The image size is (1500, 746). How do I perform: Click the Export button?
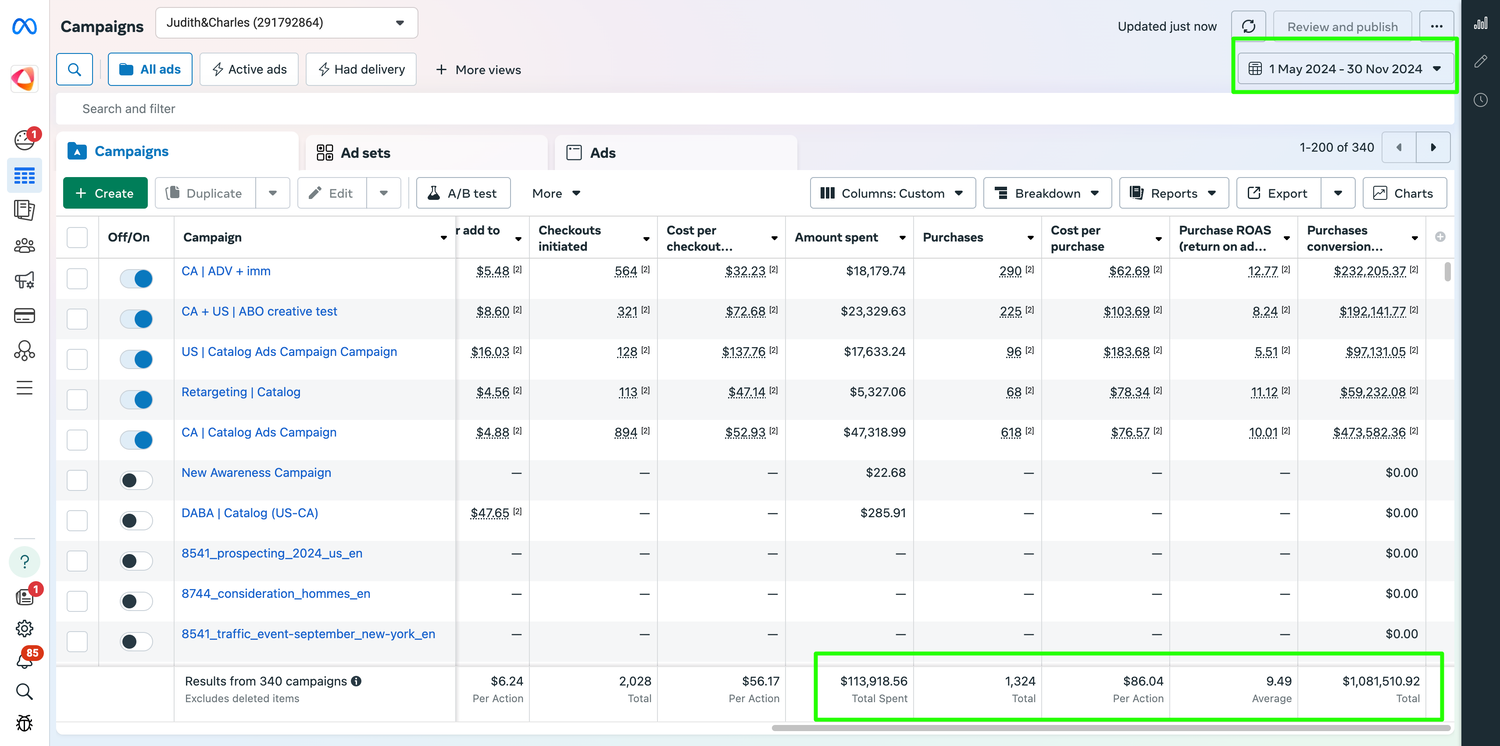[1279, 193]
